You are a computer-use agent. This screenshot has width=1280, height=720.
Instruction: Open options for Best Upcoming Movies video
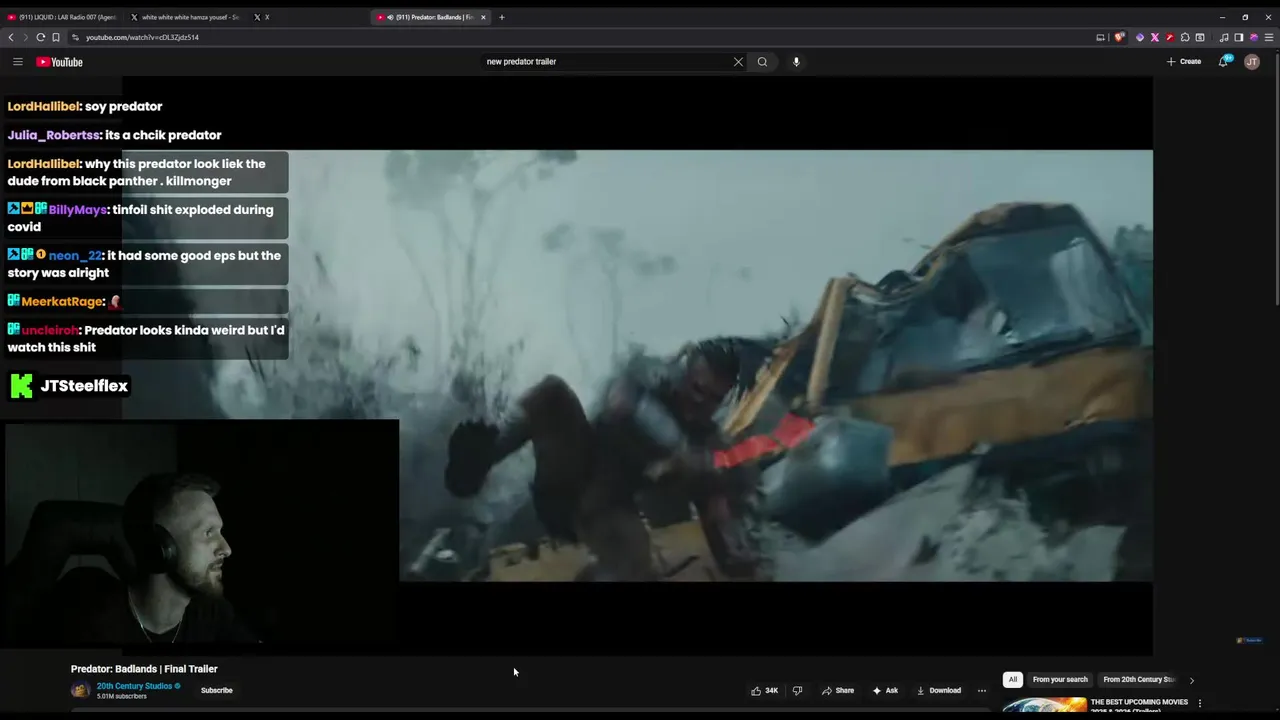coord(1200,704)
